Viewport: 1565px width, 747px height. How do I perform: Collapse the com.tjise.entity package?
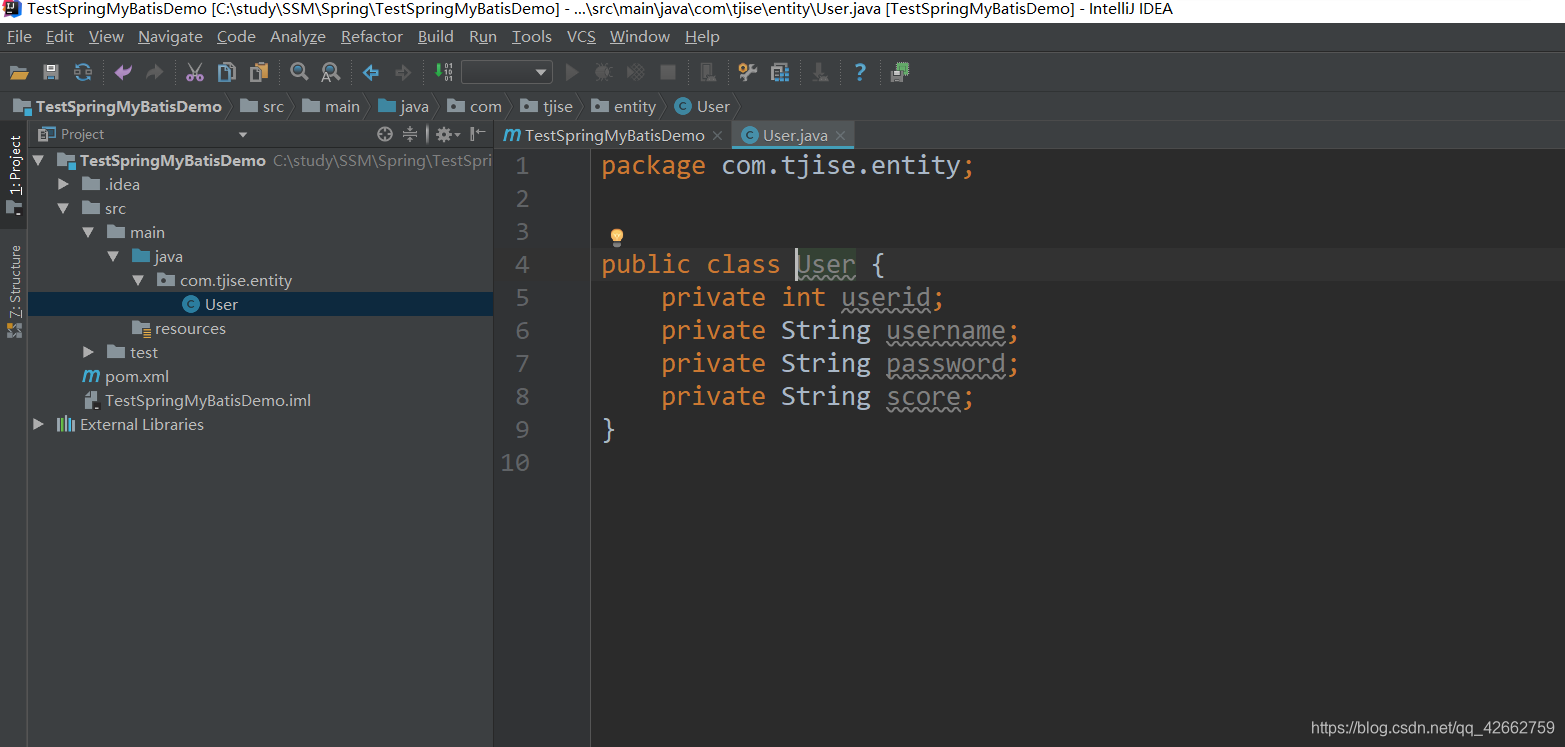[138, 280]
